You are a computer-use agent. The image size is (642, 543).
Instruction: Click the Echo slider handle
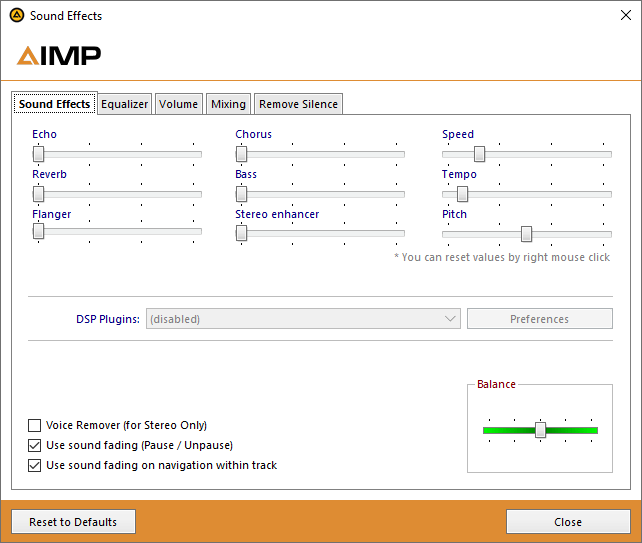pyautogui.click(x=38, y=154)
